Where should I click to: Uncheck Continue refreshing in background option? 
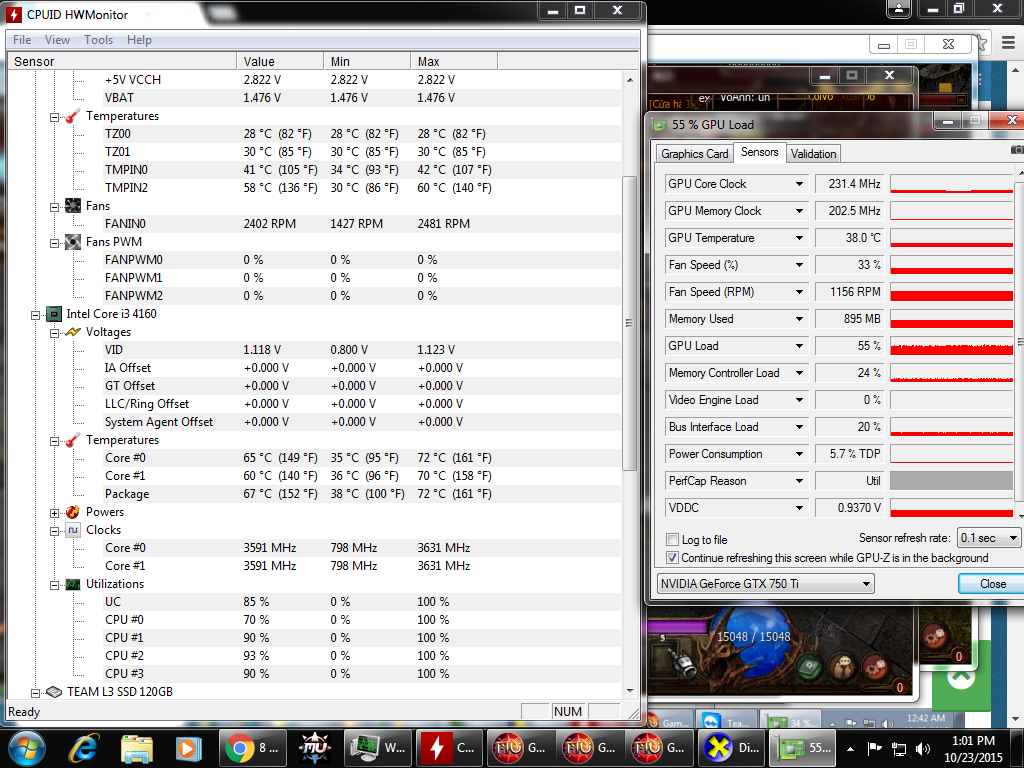coord(672,558)
